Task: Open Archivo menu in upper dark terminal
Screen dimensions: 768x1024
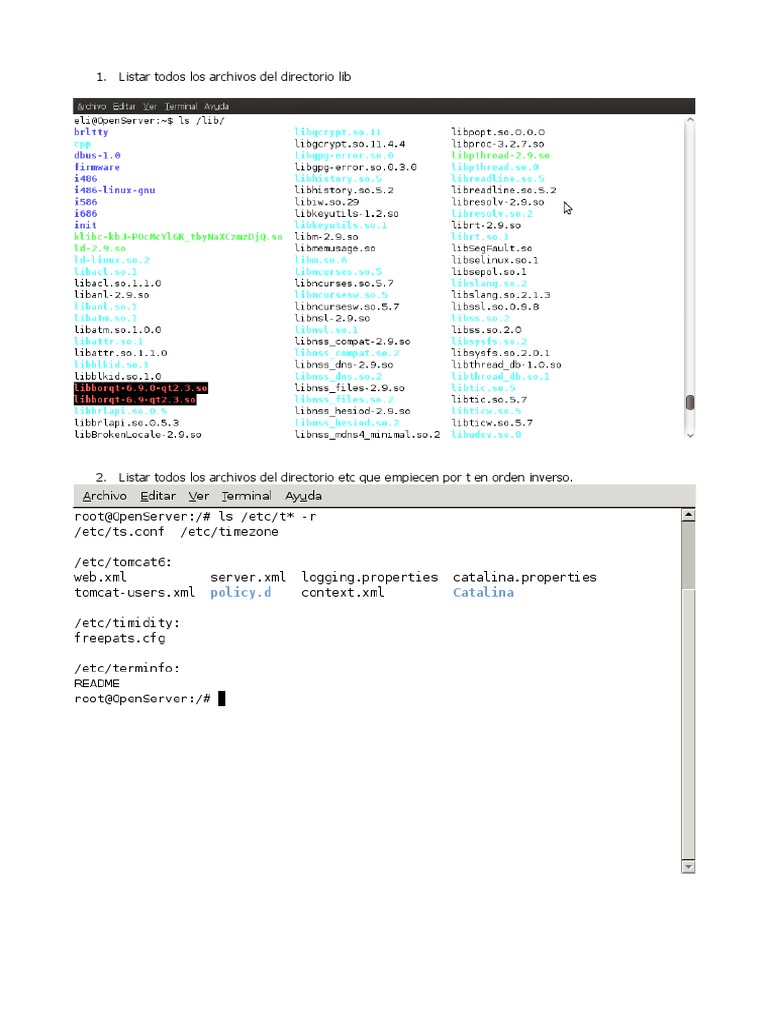Action: [91, 106]
